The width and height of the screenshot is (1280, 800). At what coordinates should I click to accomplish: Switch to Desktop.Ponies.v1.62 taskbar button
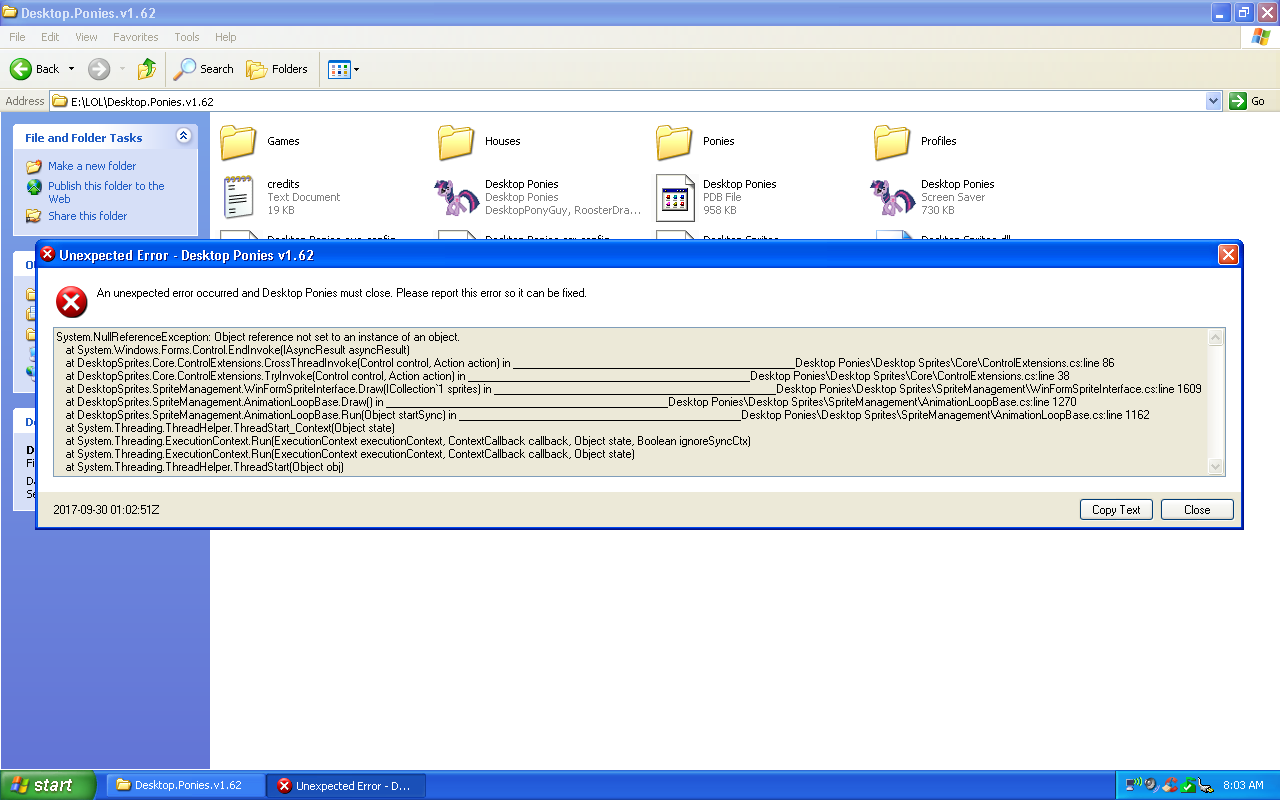(187, 785)
